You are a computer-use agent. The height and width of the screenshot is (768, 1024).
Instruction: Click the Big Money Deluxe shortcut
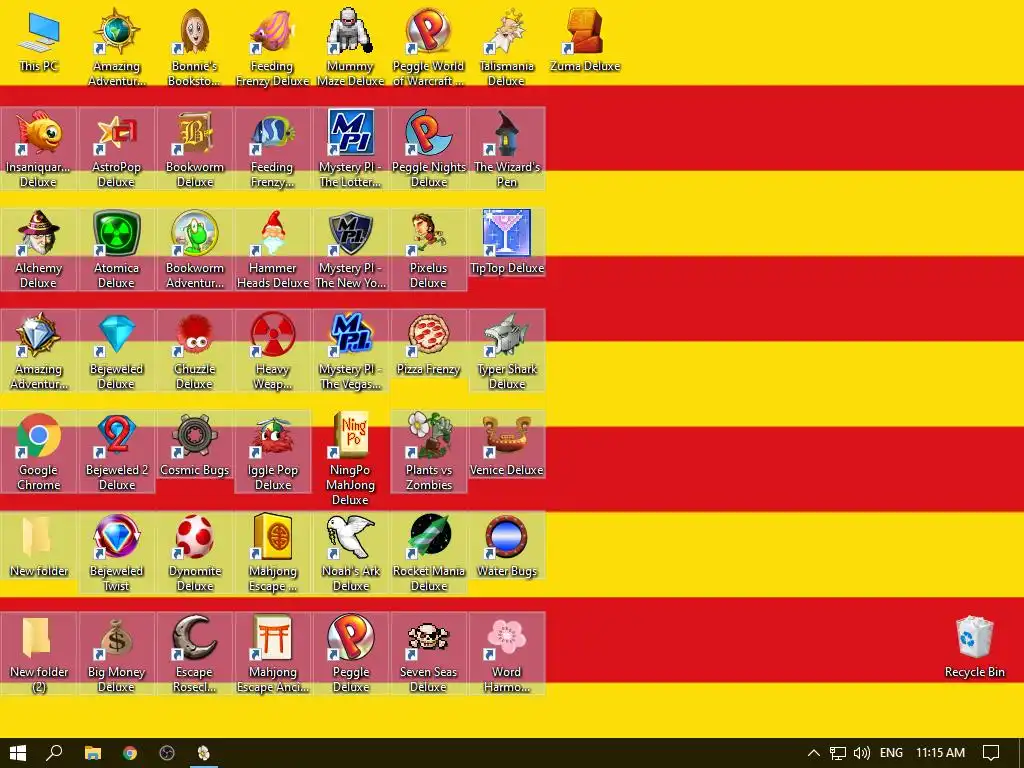[116, 654]
